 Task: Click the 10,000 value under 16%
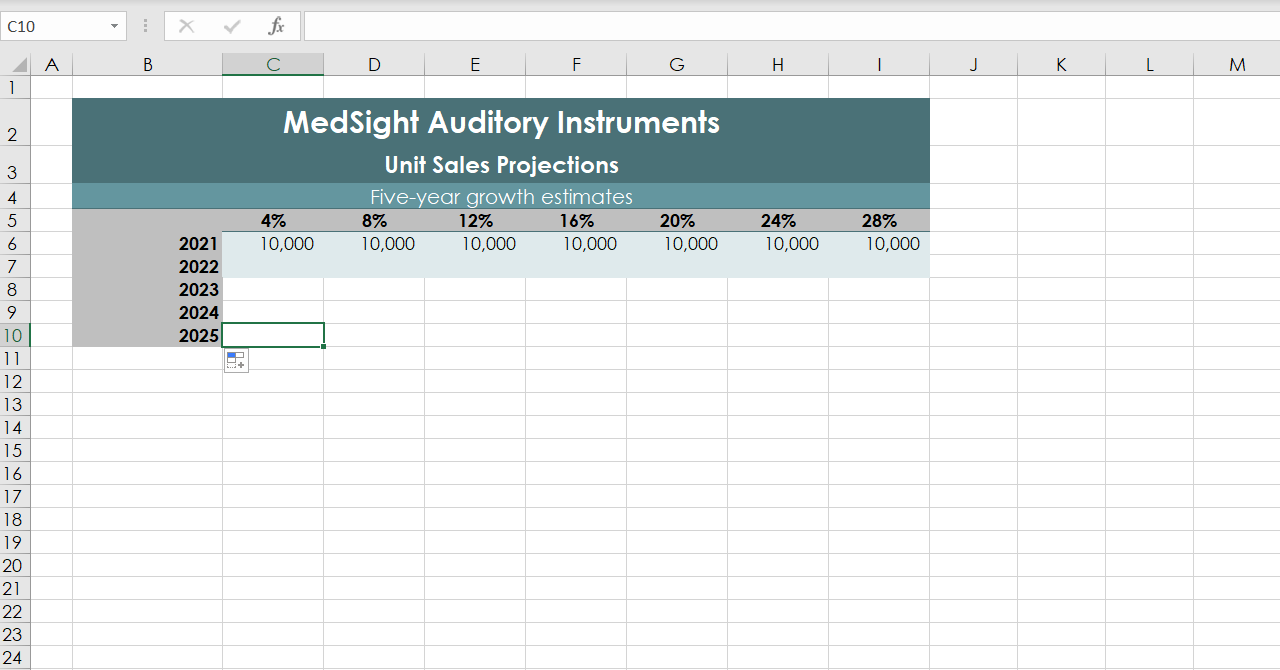[x=589, y=244]
